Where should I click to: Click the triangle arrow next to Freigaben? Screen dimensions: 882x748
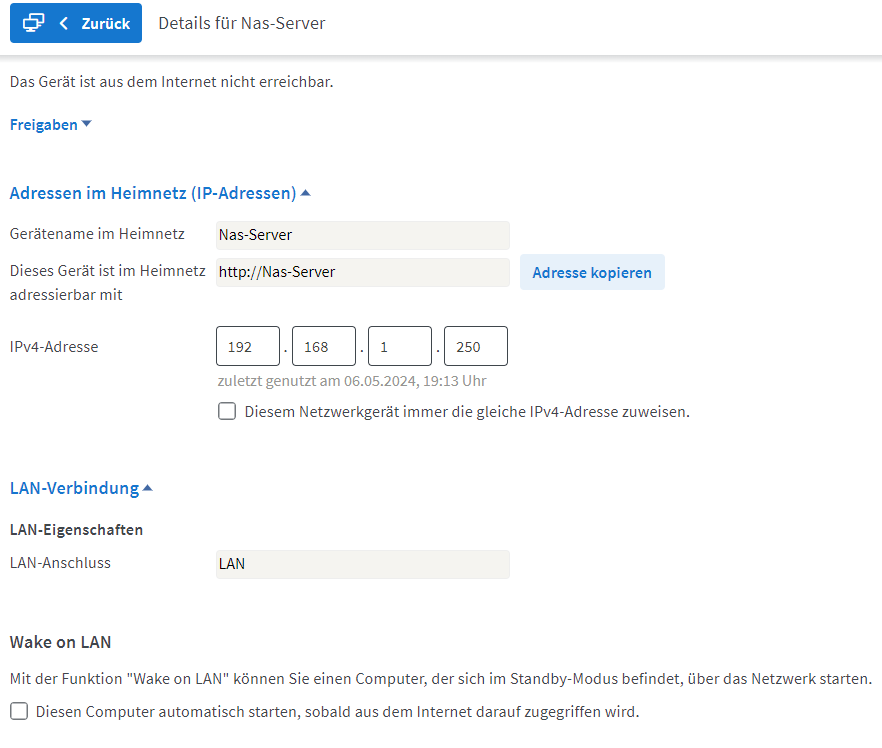click(87, 124)
